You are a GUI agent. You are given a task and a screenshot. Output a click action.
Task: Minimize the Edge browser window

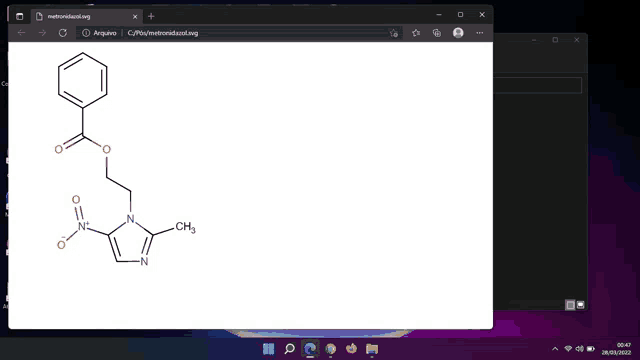(439, 15)
